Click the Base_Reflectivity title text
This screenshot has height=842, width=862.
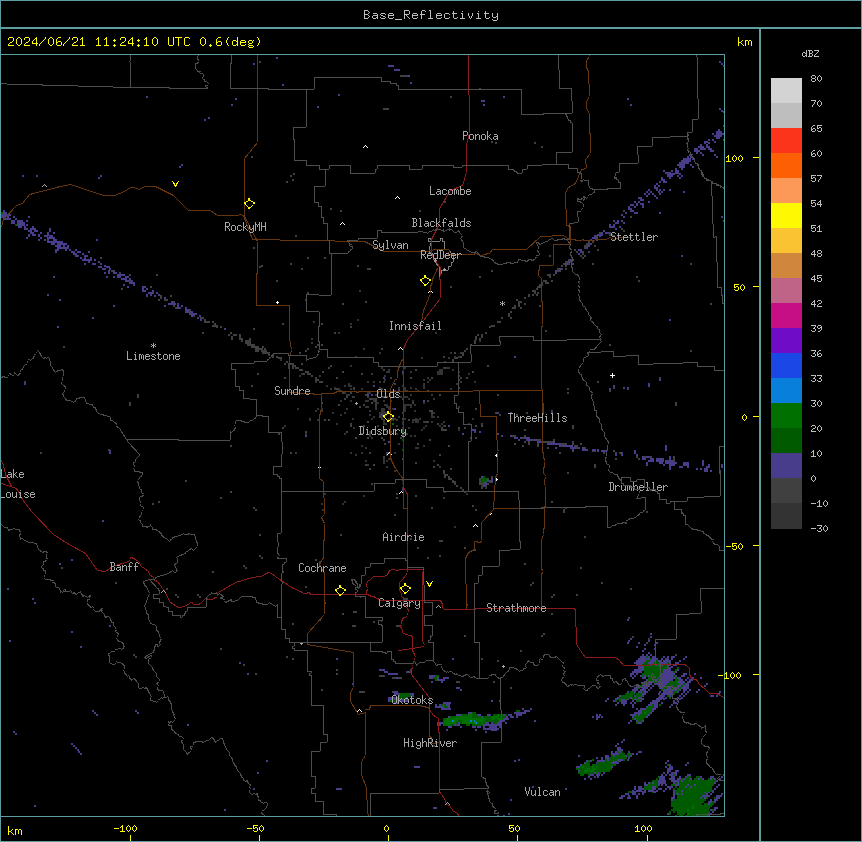point(431,15)
